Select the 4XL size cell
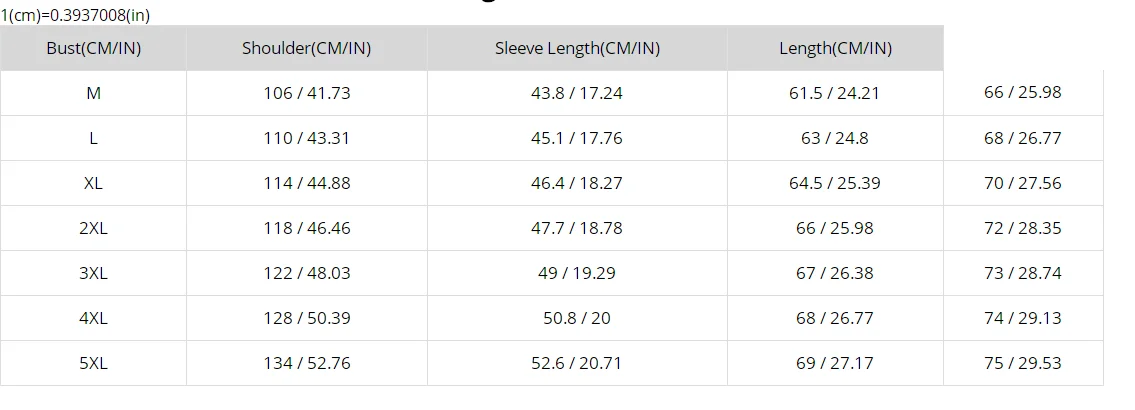This screenshot has height=410, width=1135. [x=93, y=318]
